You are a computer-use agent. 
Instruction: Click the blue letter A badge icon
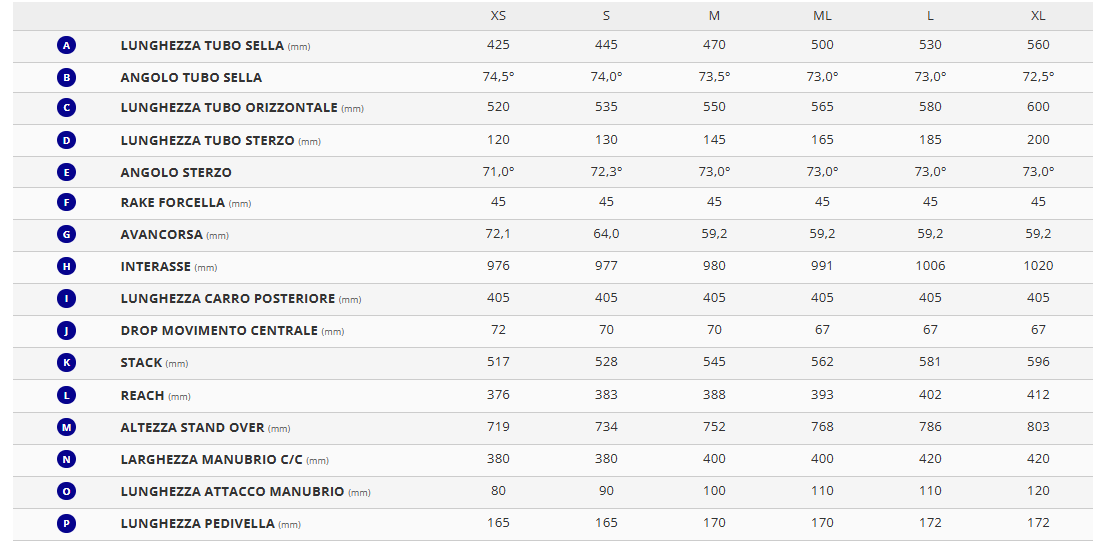coord(66,46)
